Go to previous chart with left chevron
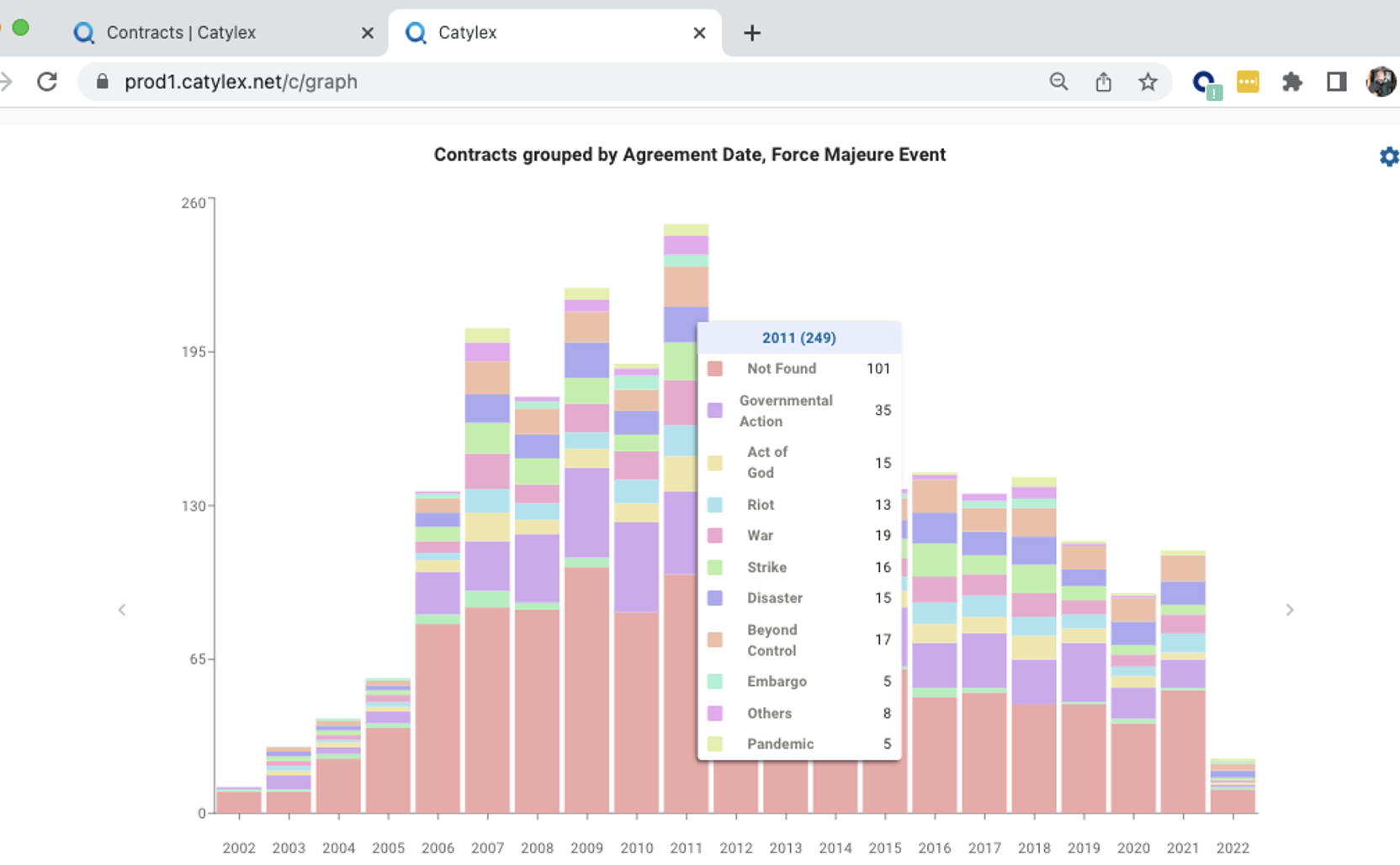Image resolution: width=1400 pixels, height=865 pixels. tap(122, 610)
